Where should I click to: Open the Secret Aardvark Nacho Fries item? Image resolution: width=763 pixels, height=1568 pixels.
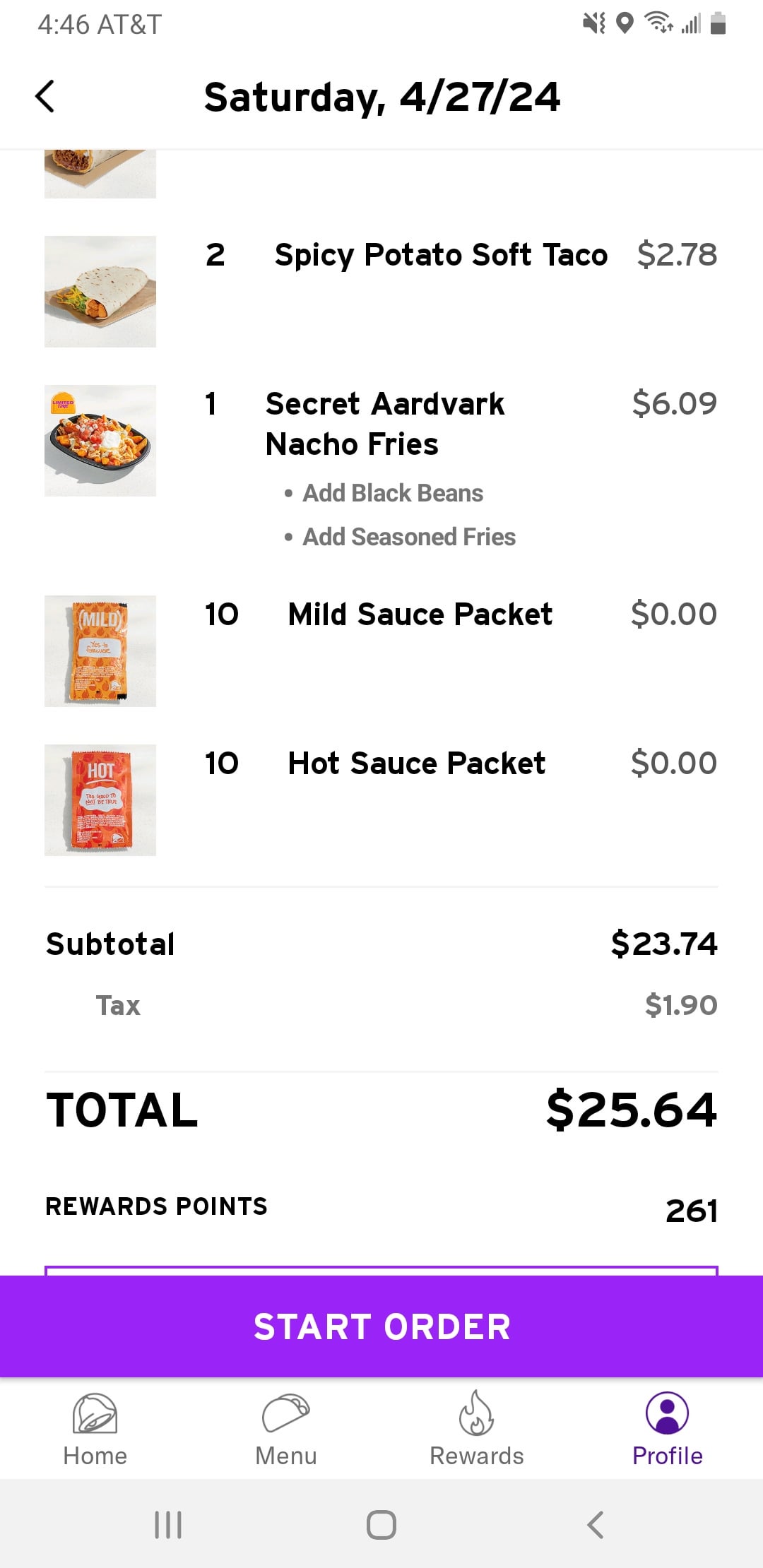click(x=385, y=424)
